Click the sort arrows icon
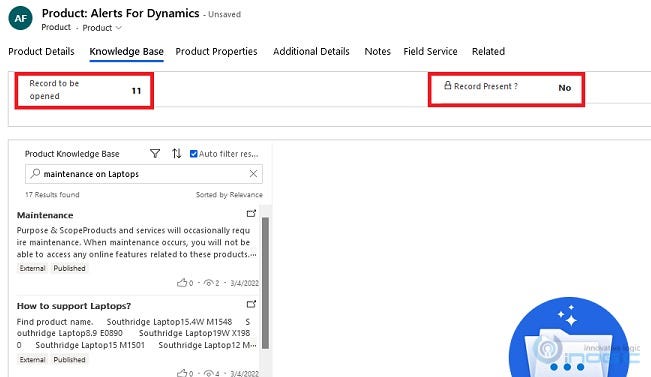 click(176, 154)
